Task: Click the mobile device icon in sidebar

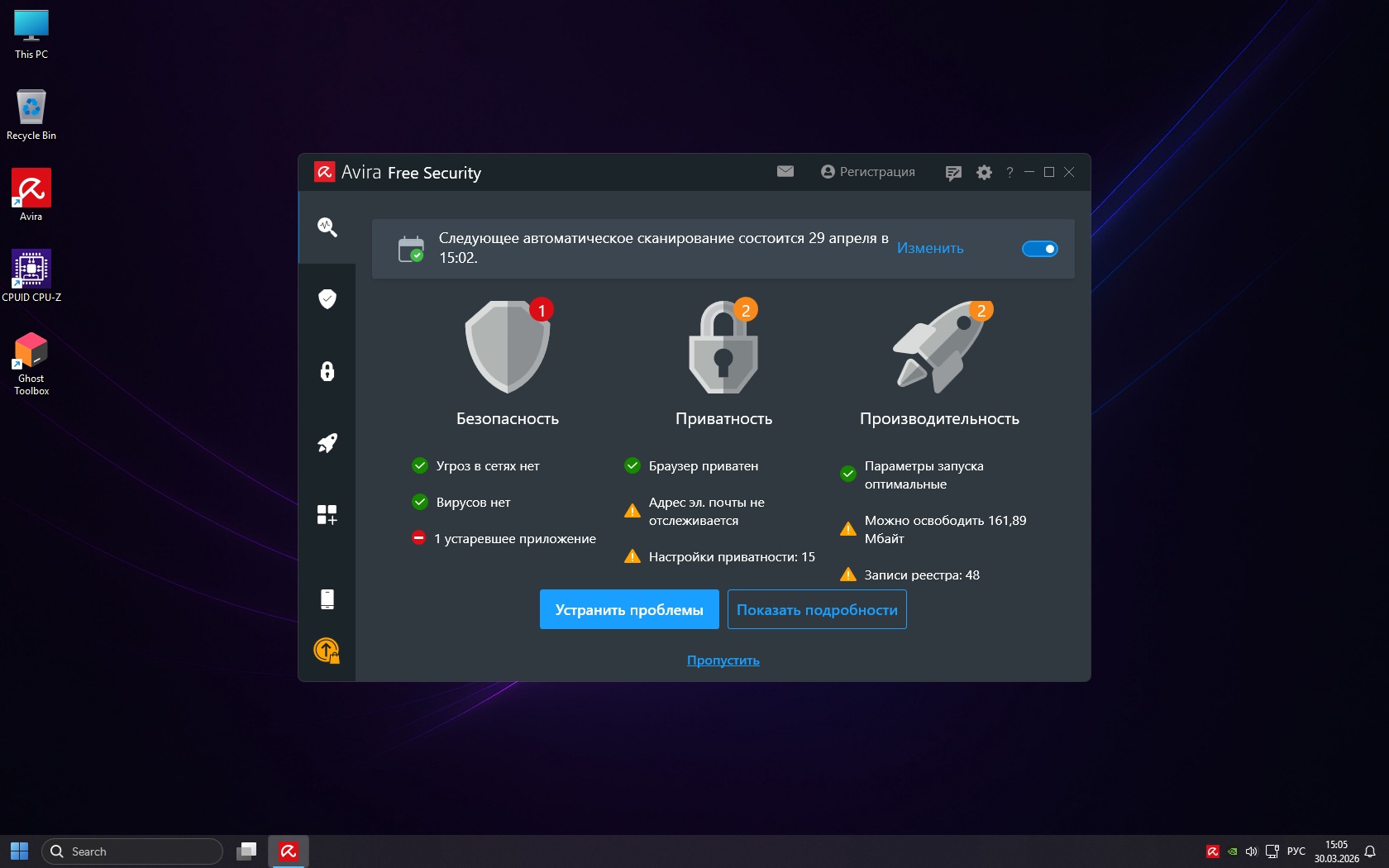Action: point(327,599)
